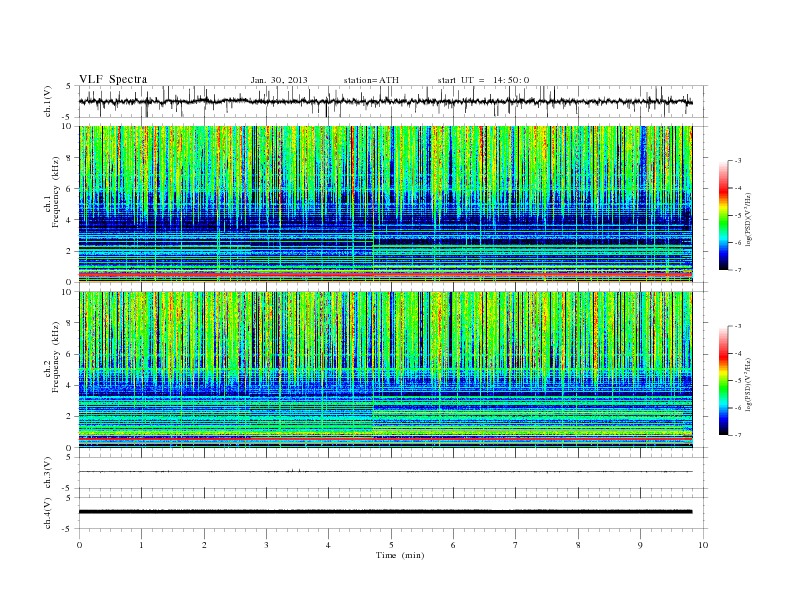Click time axis tick label "7"
792x612 pixels.
pos(516,545)
